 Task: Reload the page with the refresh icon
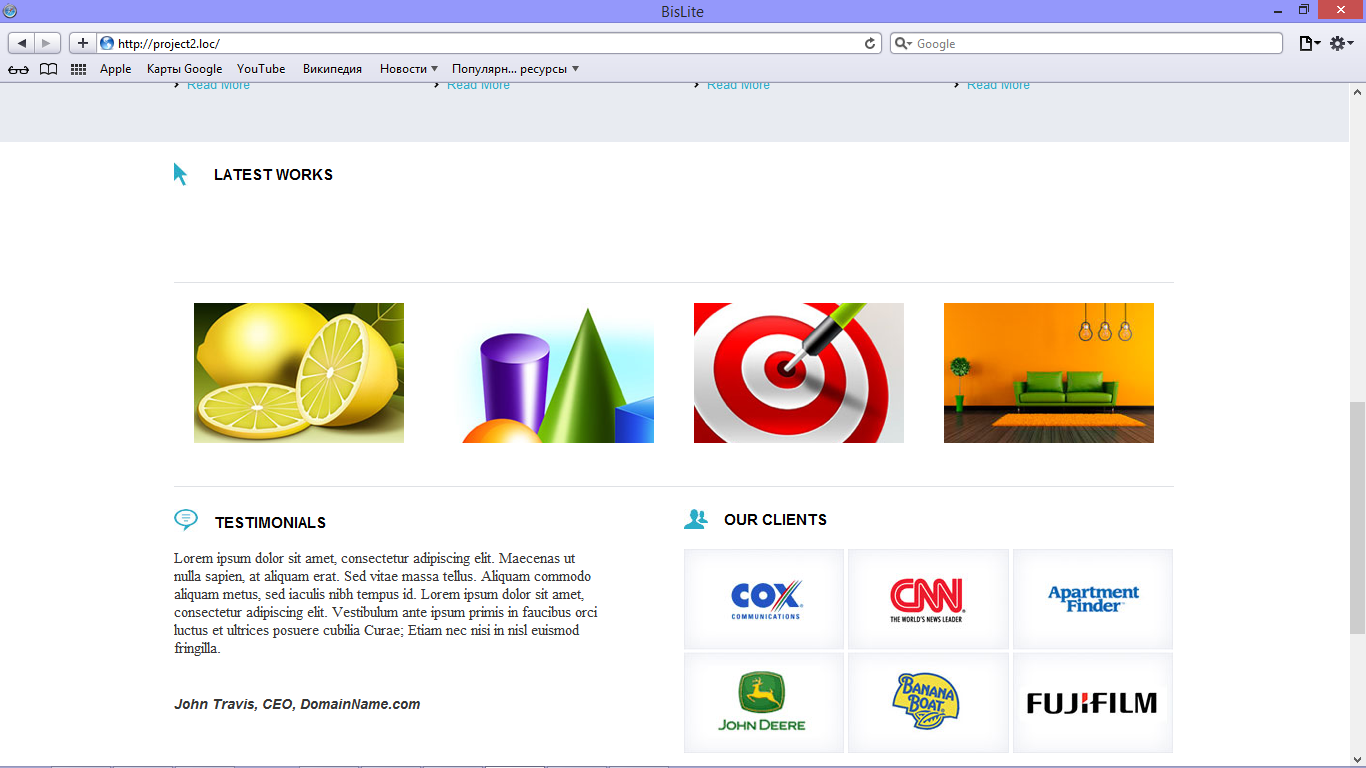coord(870,43)
